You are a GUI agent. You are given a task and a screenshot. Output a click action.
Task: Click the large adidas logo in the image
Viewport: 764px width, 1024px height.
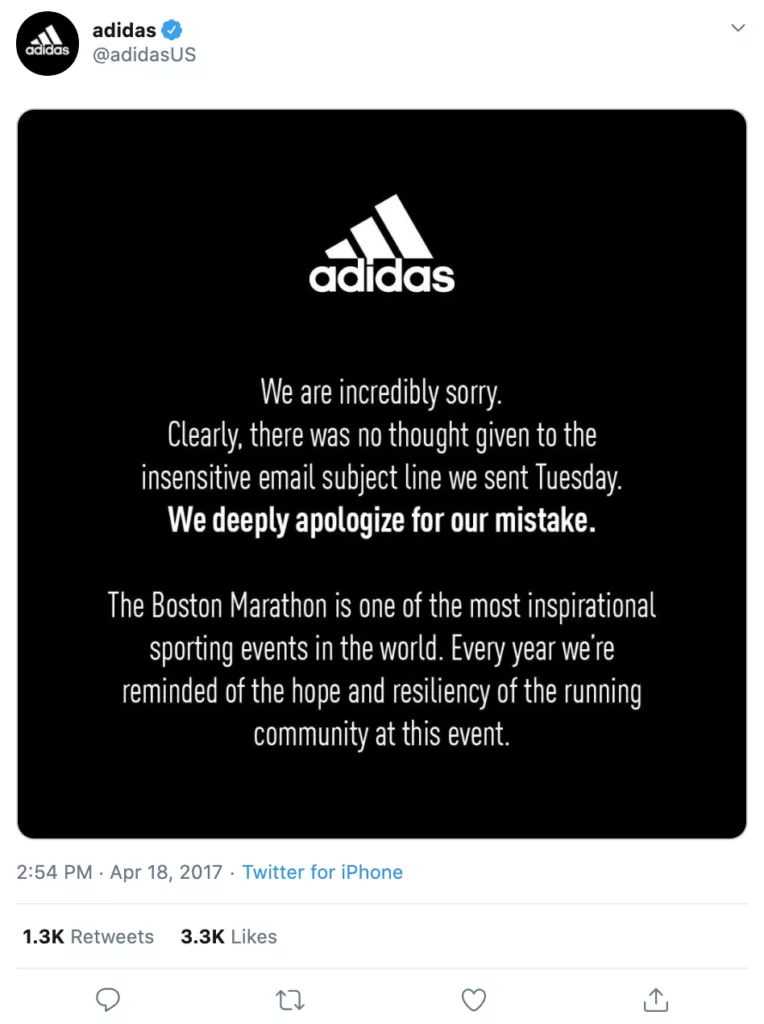382,244
